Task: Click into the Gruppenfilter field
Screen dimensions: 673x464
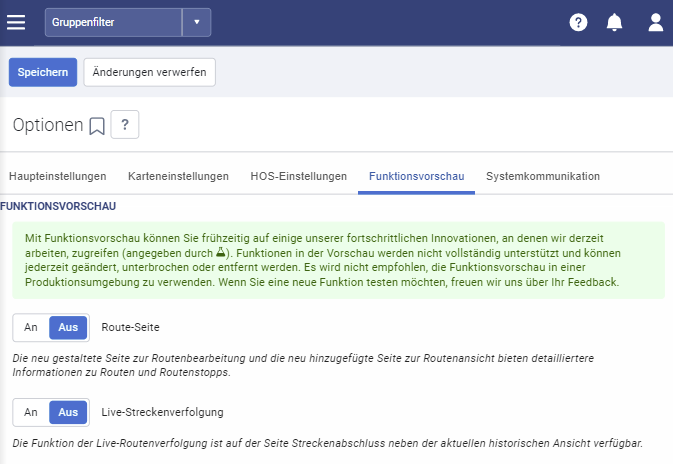Action: (113, 22)
